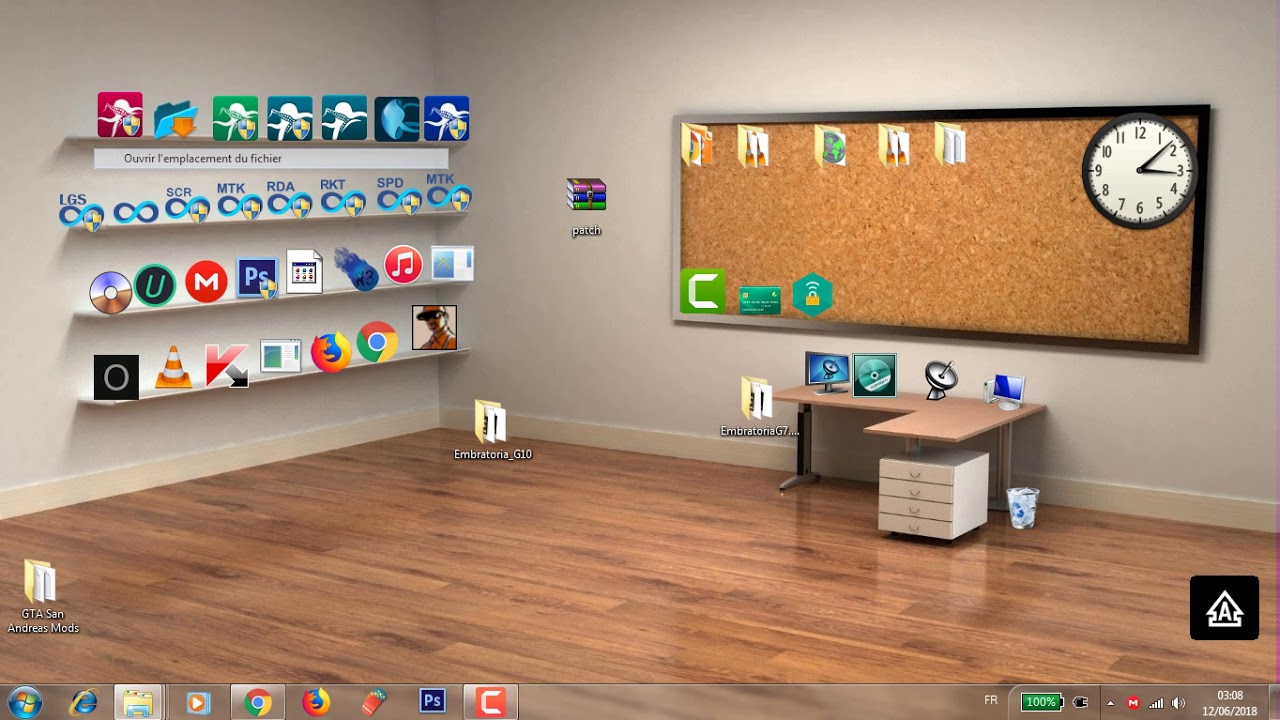Open the standalone satellite dish icon
This screenshot has width=1280, height=720.
[940, 379]
